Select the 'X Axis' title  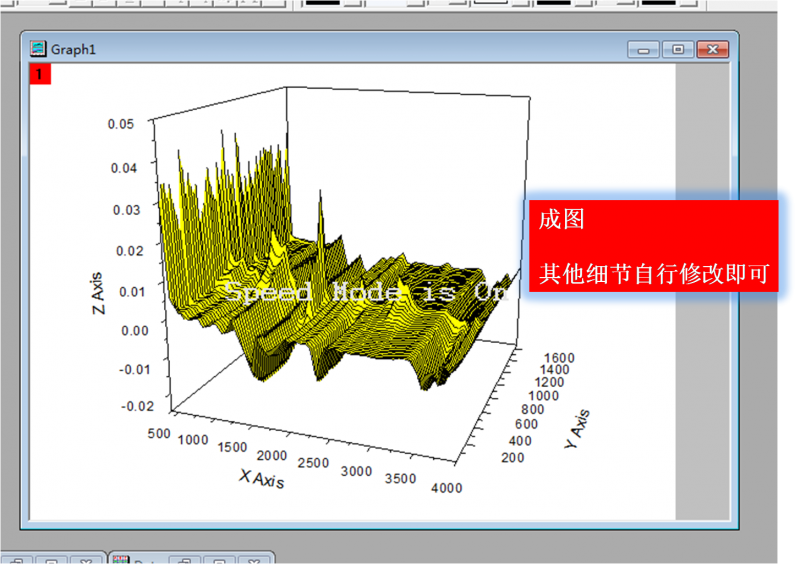[x=262, y=479]
